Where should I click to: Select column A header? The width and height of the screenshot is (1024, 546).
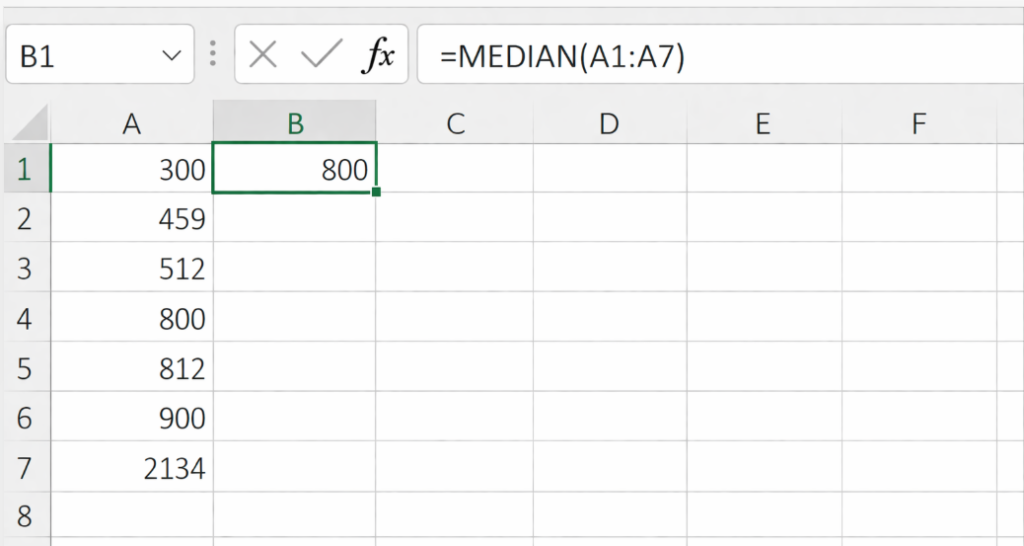click(131, 124)
